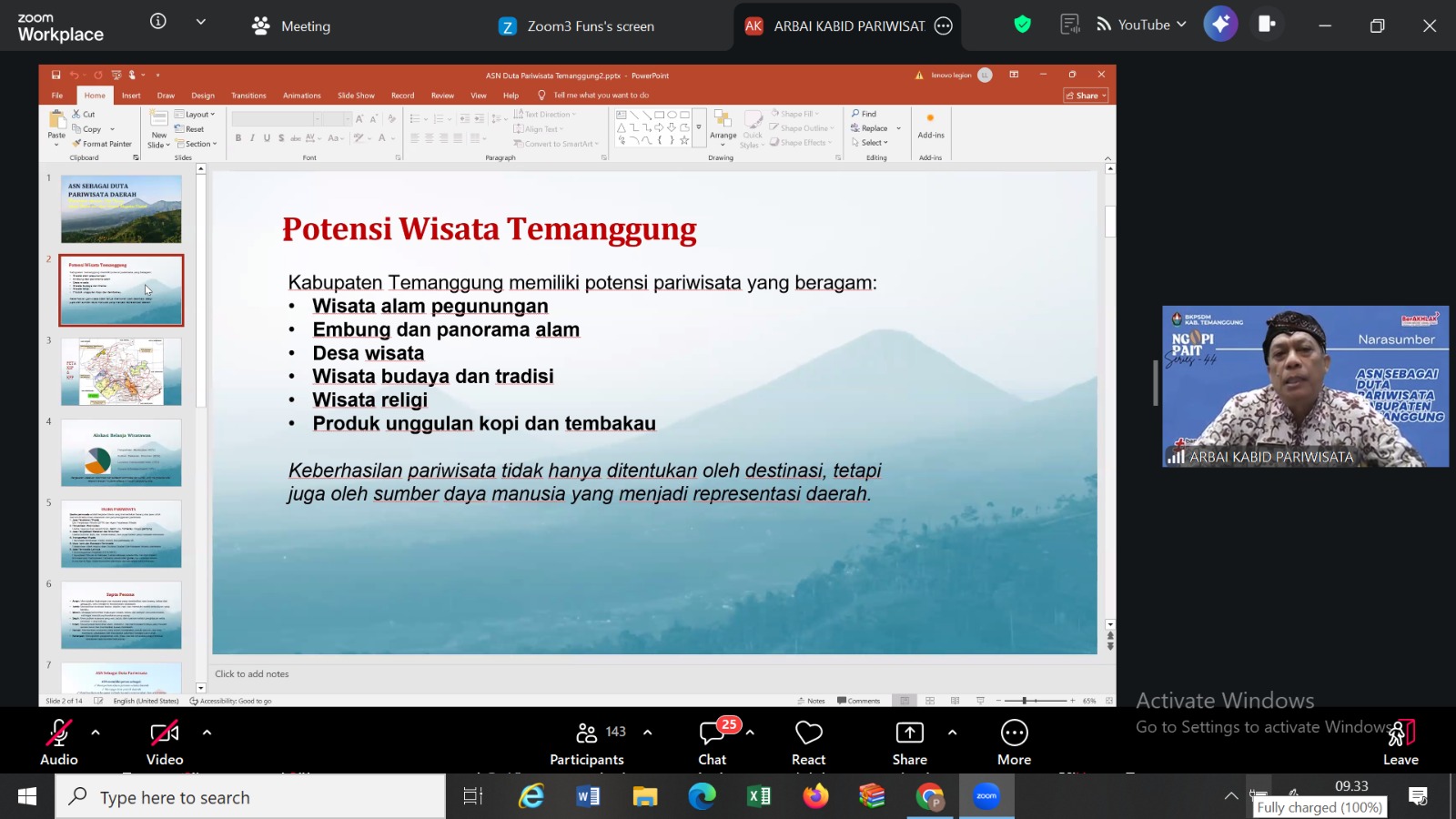Click the zoom slider handle in status bar

(1024, 701)
